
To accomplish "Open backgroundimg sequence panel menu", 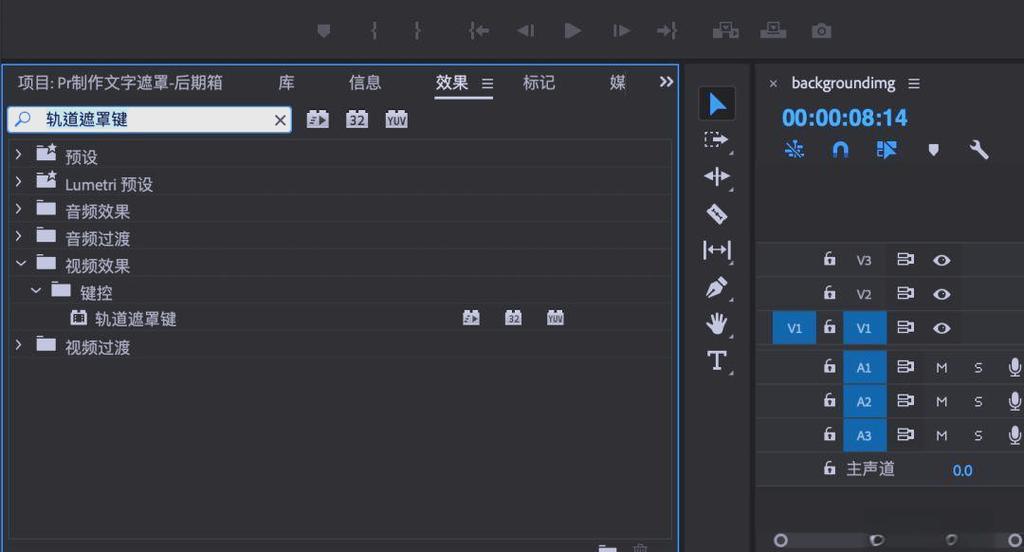I will coord(914,84).
